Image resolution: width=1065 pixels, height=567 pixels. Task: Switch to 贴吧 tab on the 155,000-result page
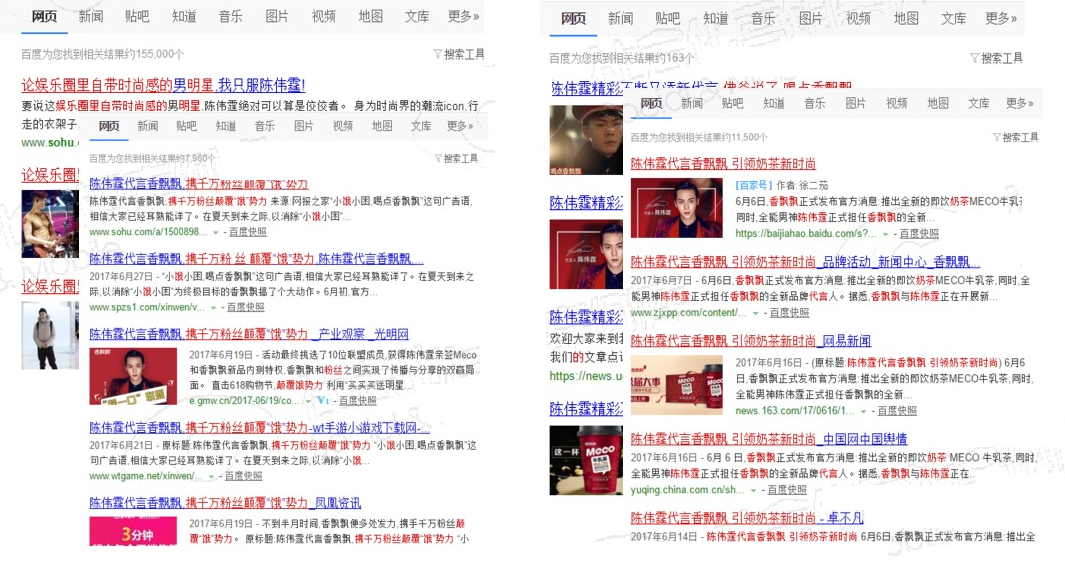(x=137, y=16)
